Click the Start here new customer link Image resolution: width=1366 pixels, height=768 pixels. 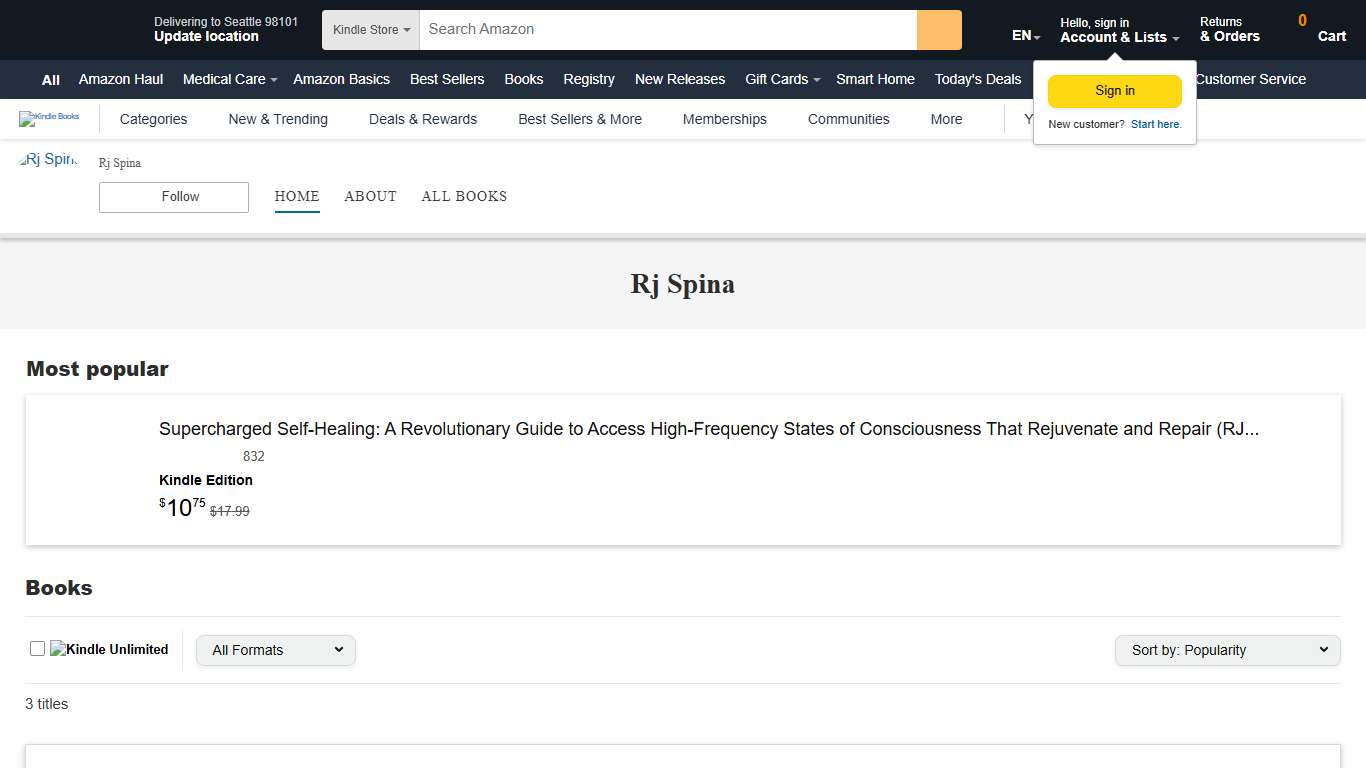1156,124
